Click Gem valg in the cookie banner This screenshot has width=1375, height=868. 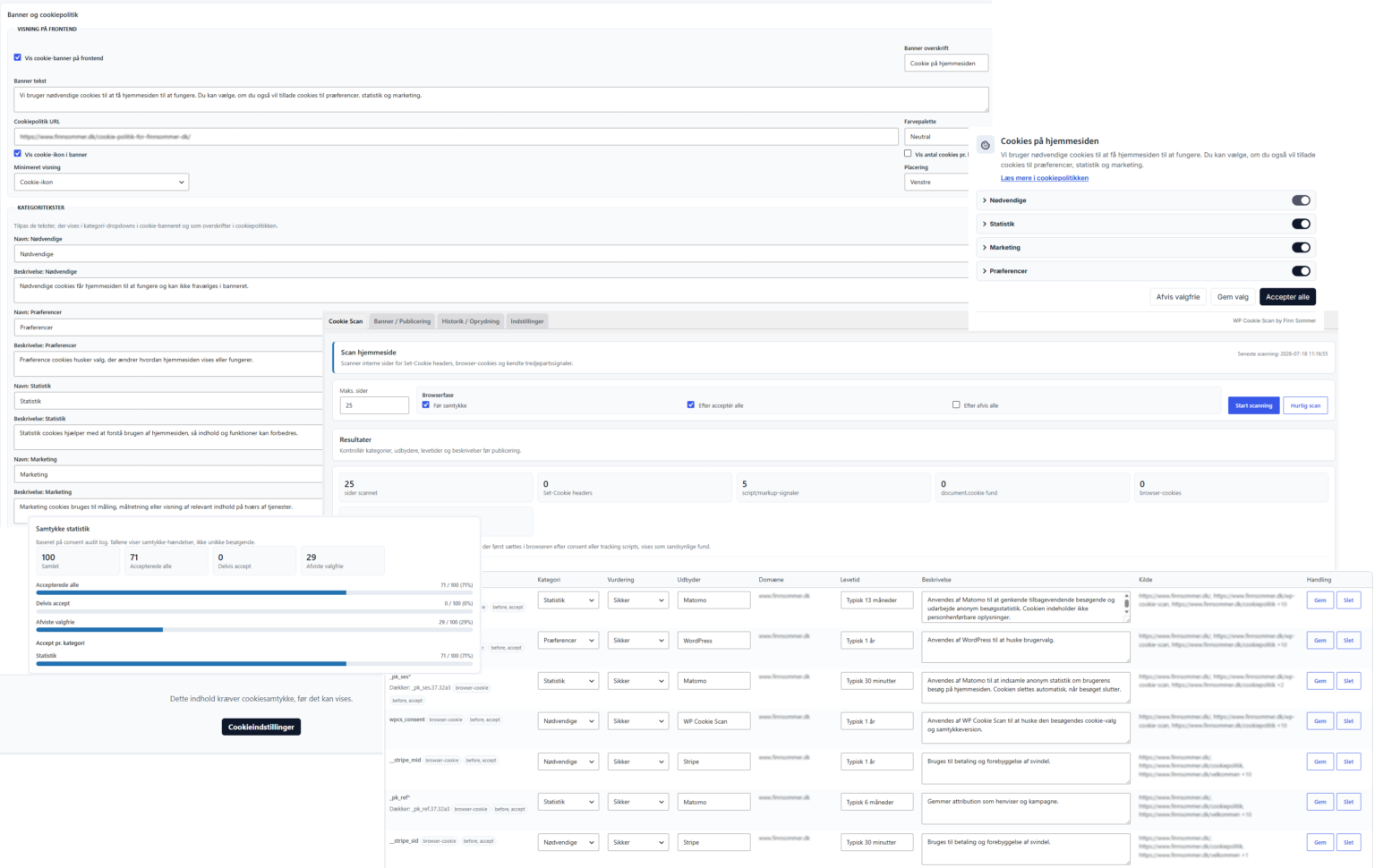(1233, 297)
